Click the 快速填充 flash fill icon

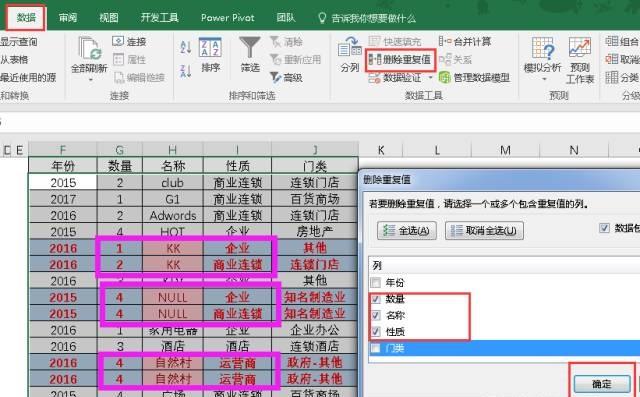pos(374,41)
